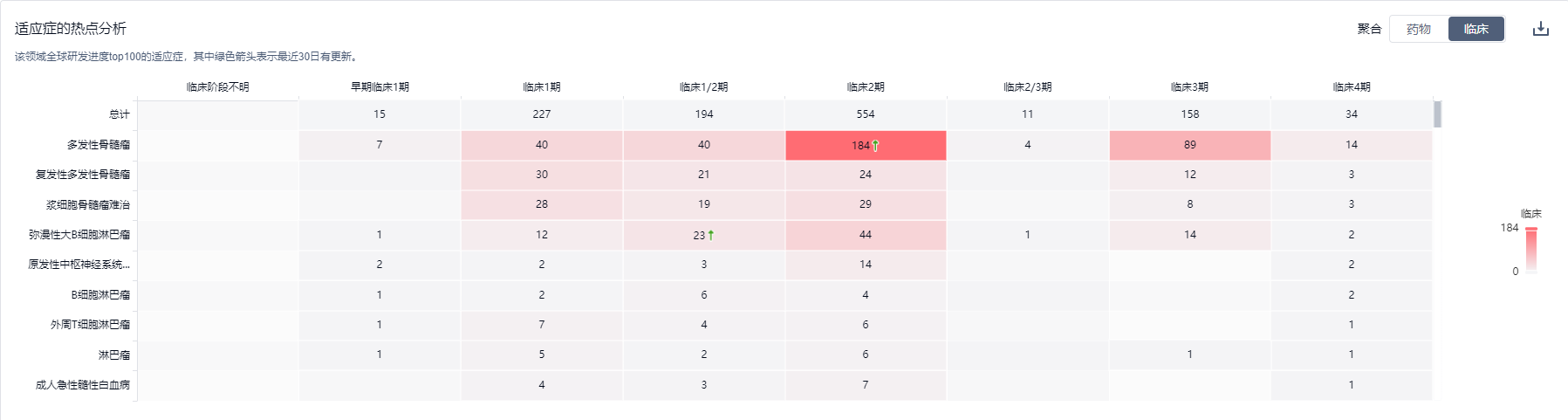Click the color legend gradient bar

coord(1531,251)
